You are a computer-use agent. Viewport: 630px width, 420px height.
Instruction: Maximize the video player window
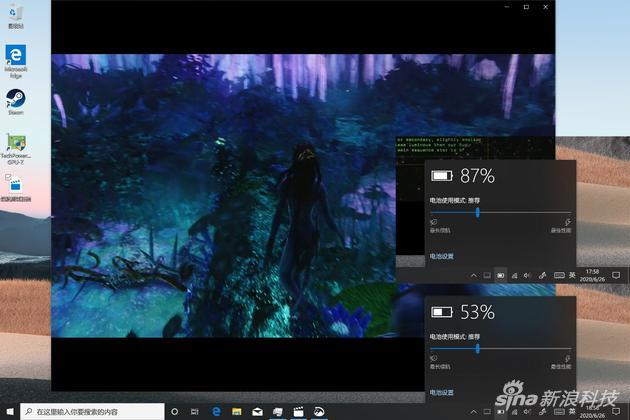[x=526, y=7]
